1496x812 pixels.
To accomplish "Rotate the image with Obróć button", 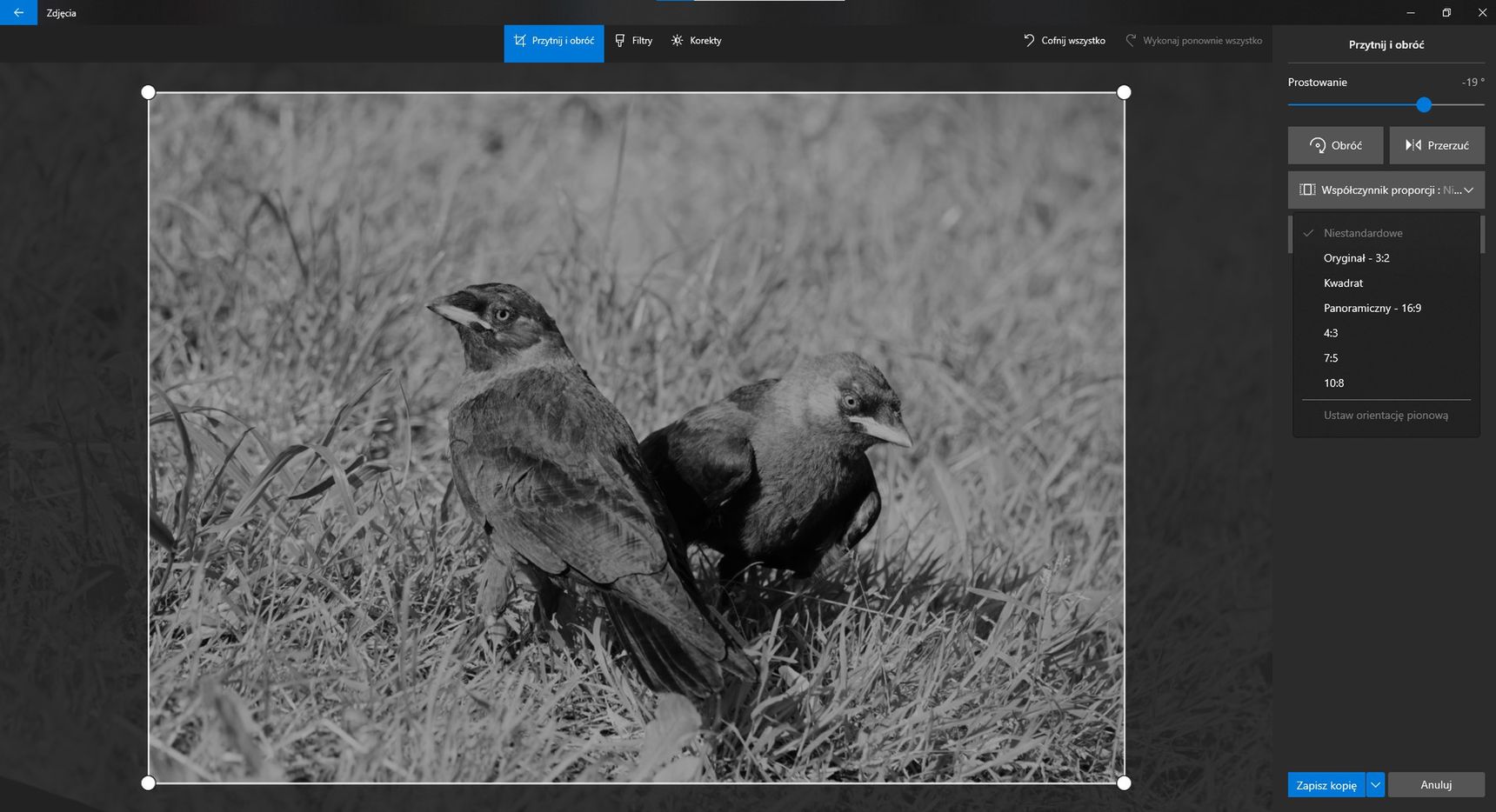I will 1335,145.
